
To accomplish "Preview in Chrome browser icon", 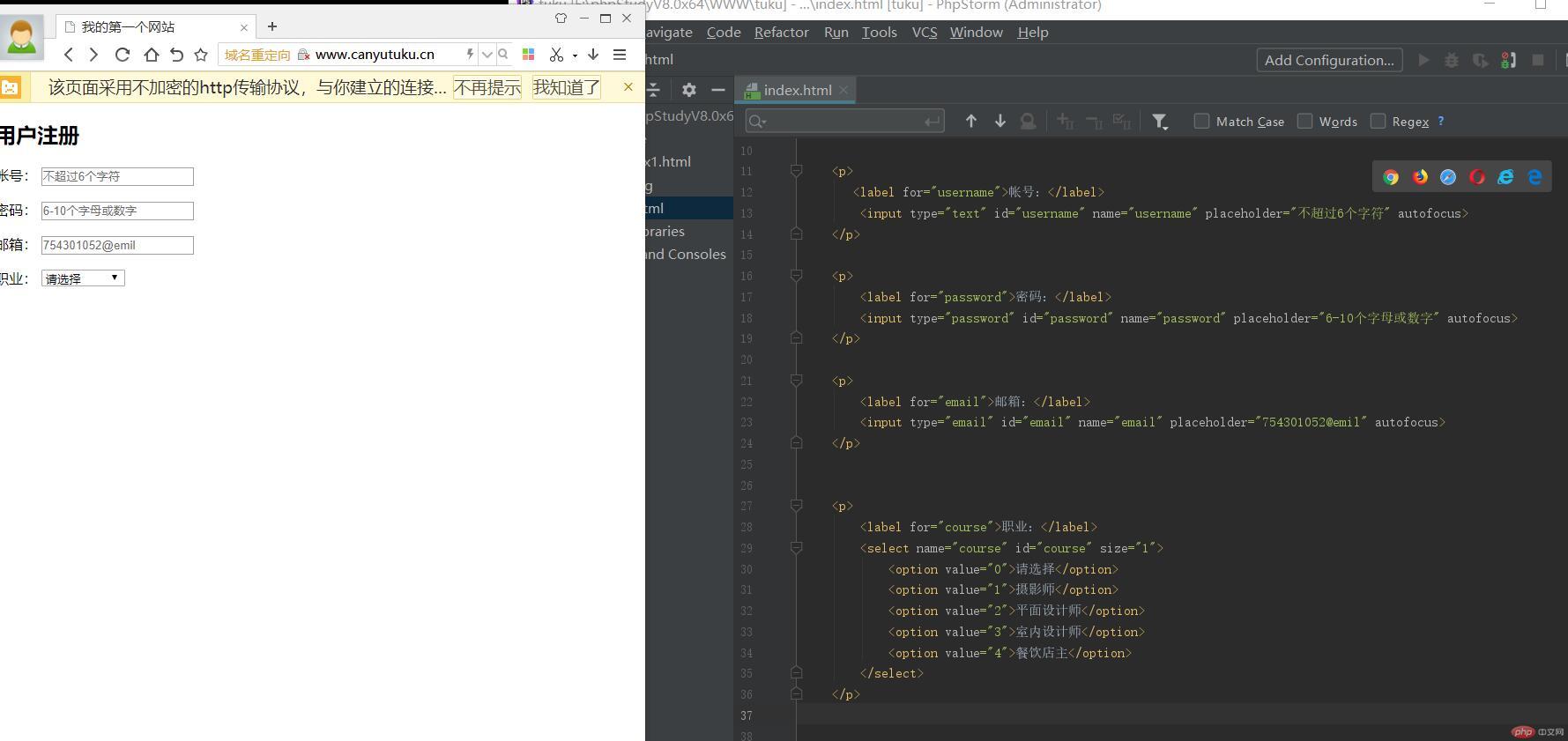I will pyautogui.click(x=1391, y=177).
